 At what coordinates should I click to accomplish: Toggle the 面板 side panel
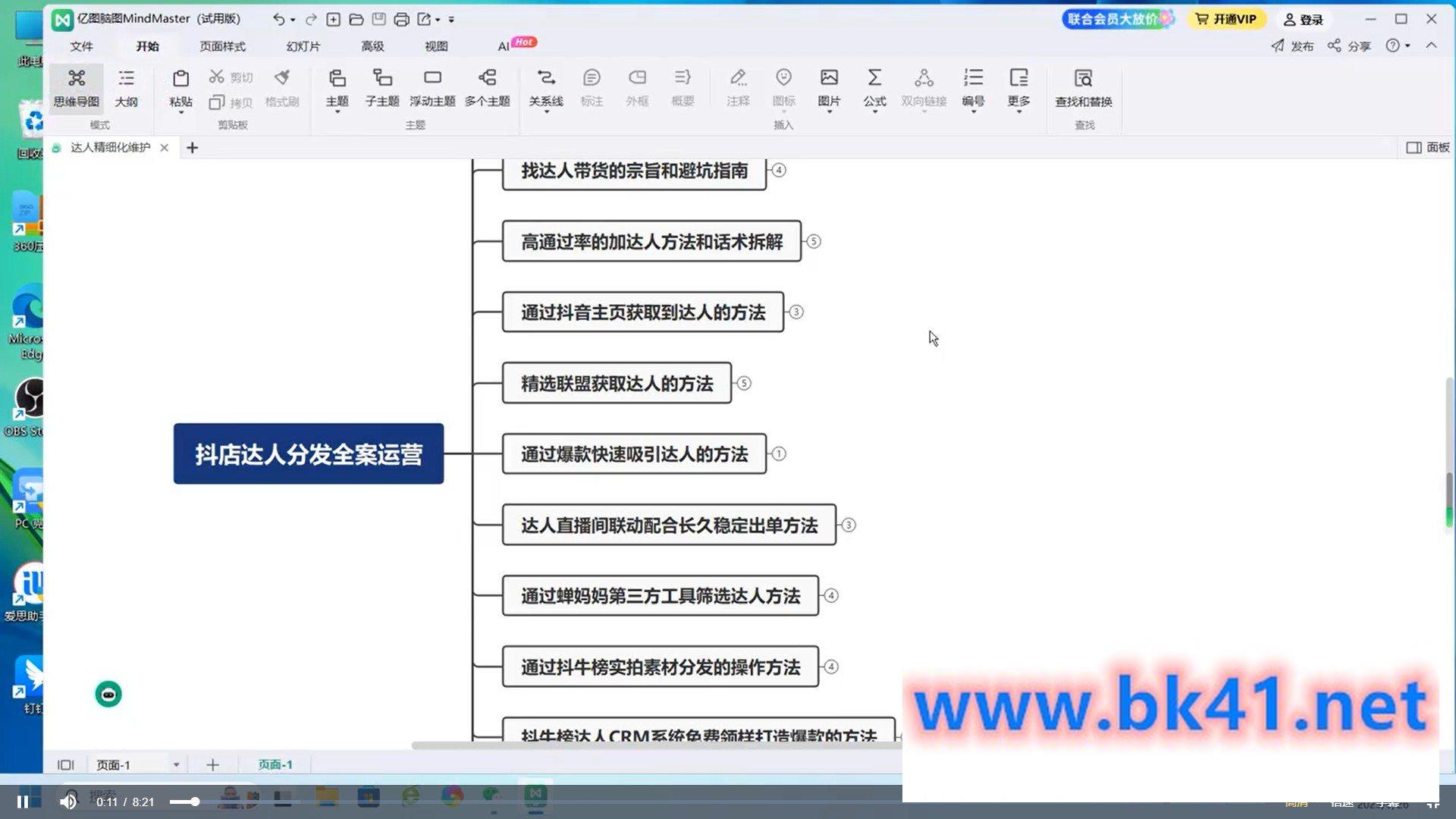click(x=1428, y=147)
